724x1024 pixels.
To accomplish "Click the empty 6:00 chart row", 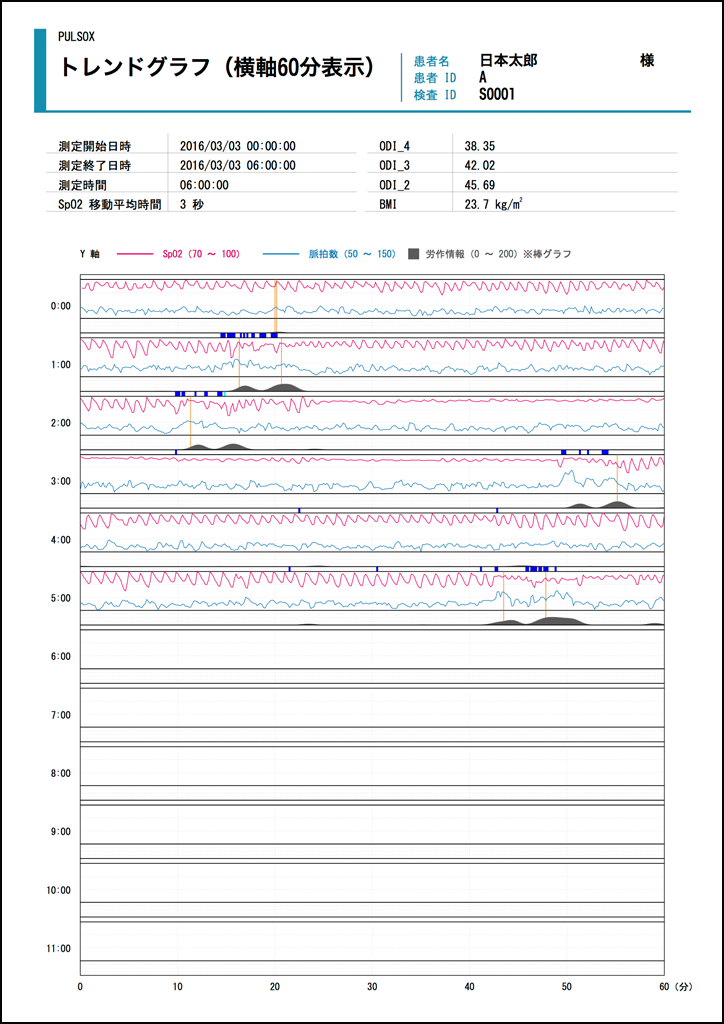I will 372,650.
